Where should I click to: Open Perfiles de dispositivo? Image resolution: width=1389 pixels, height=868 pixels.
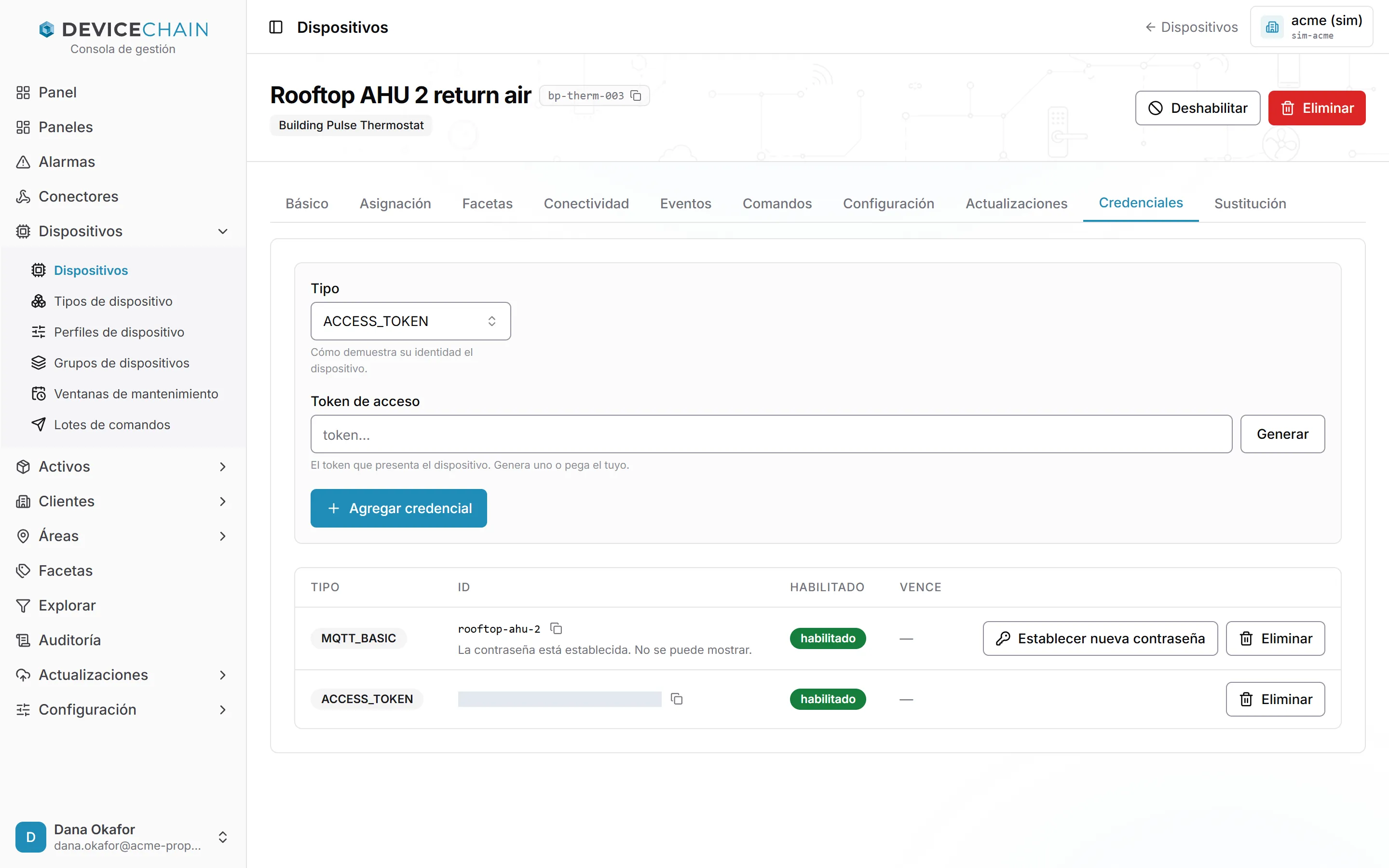tap(131, 332)
